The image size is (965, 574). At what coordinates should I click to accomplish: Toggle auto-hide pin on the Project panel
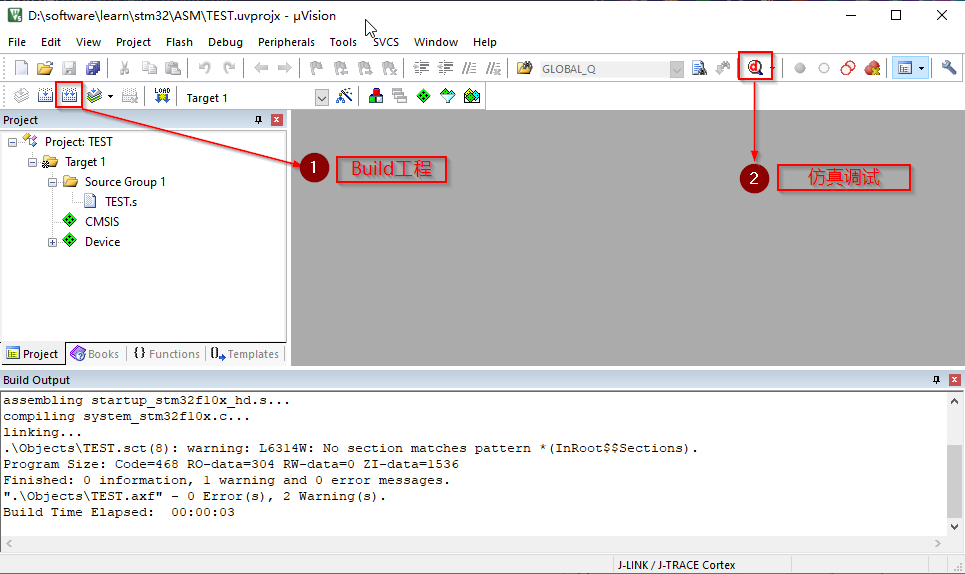coord(258,120)
